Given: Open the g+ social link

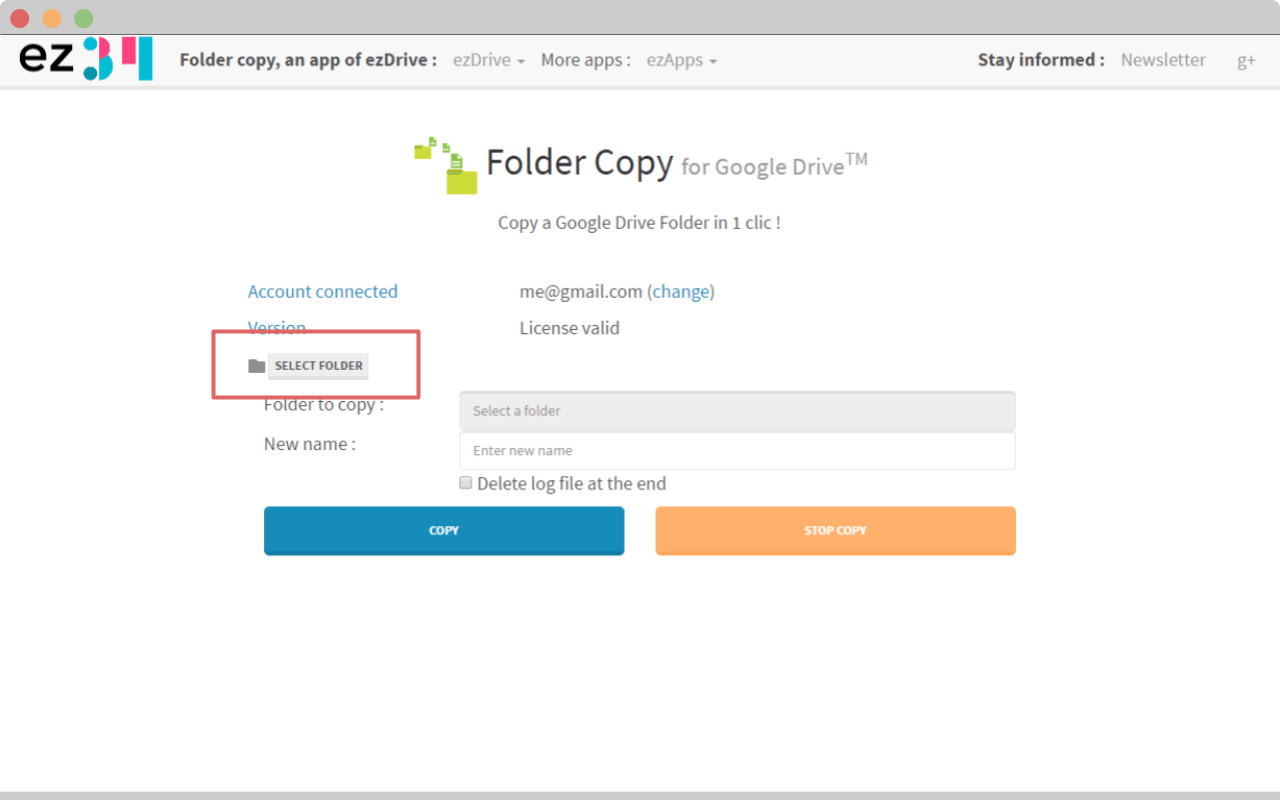Looking at the screenshot, I should click(x=1246, y=60).
